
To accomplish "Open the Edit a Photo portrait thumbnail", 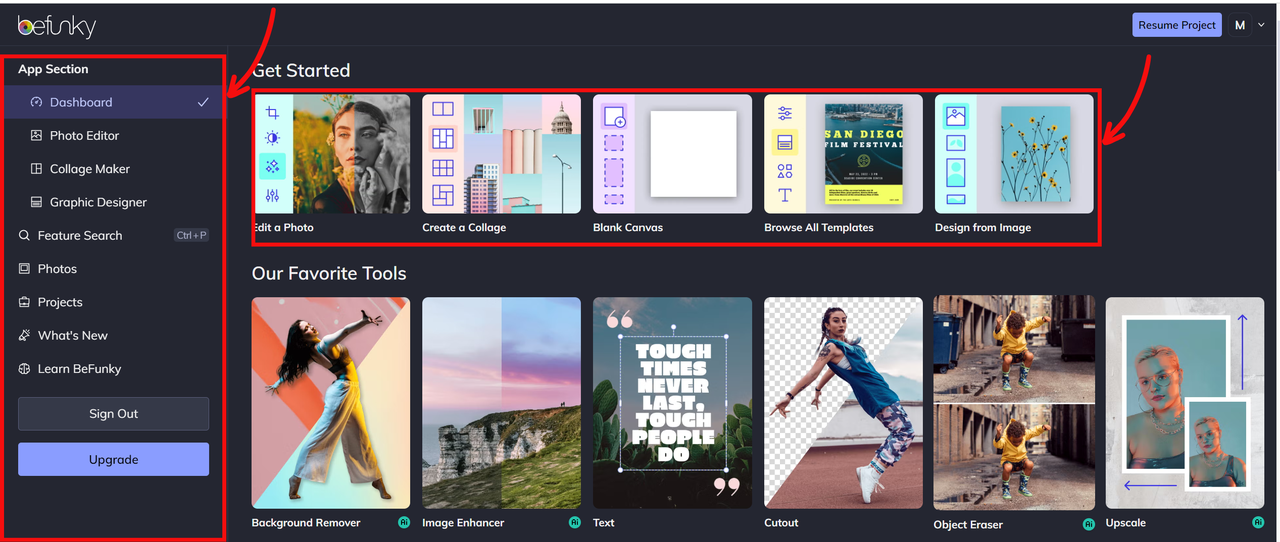I will [x=351, y=153].
